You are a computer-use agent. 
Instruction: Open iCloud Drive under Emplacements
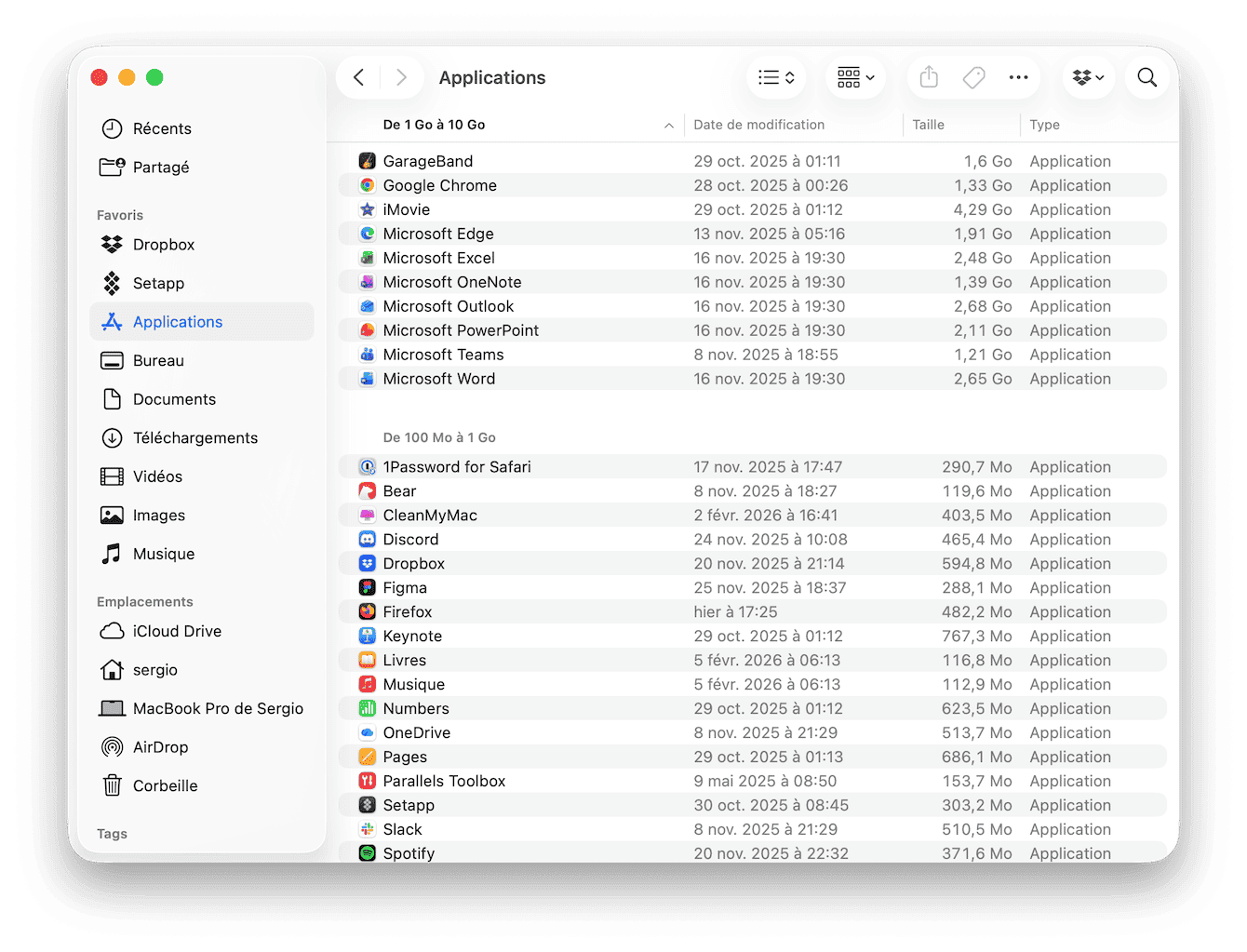click(x=177, y=631)
